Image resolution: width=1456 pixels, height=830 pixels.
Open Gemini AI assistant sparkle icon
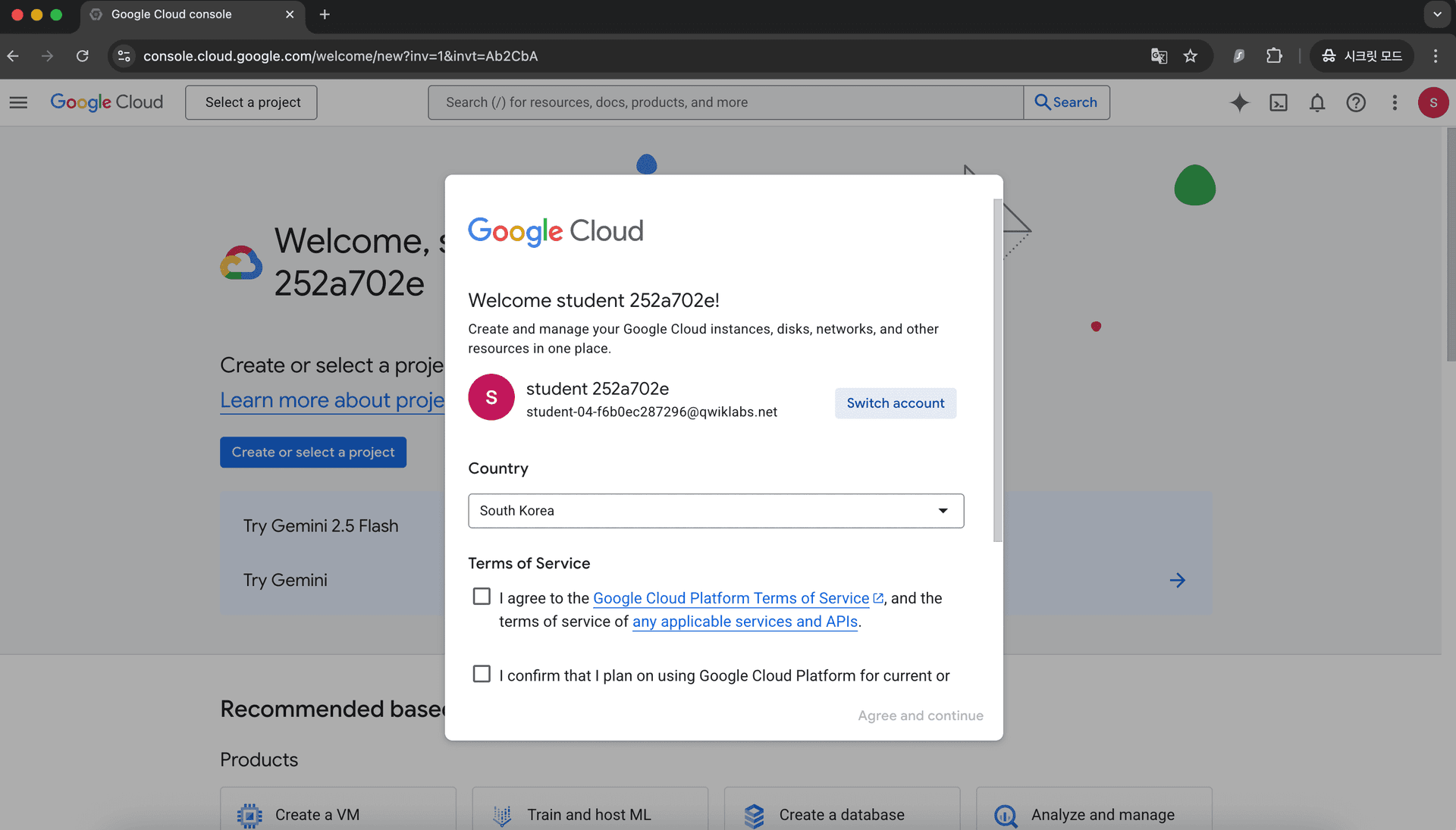pyautogui.click(x=1239, y=102)
